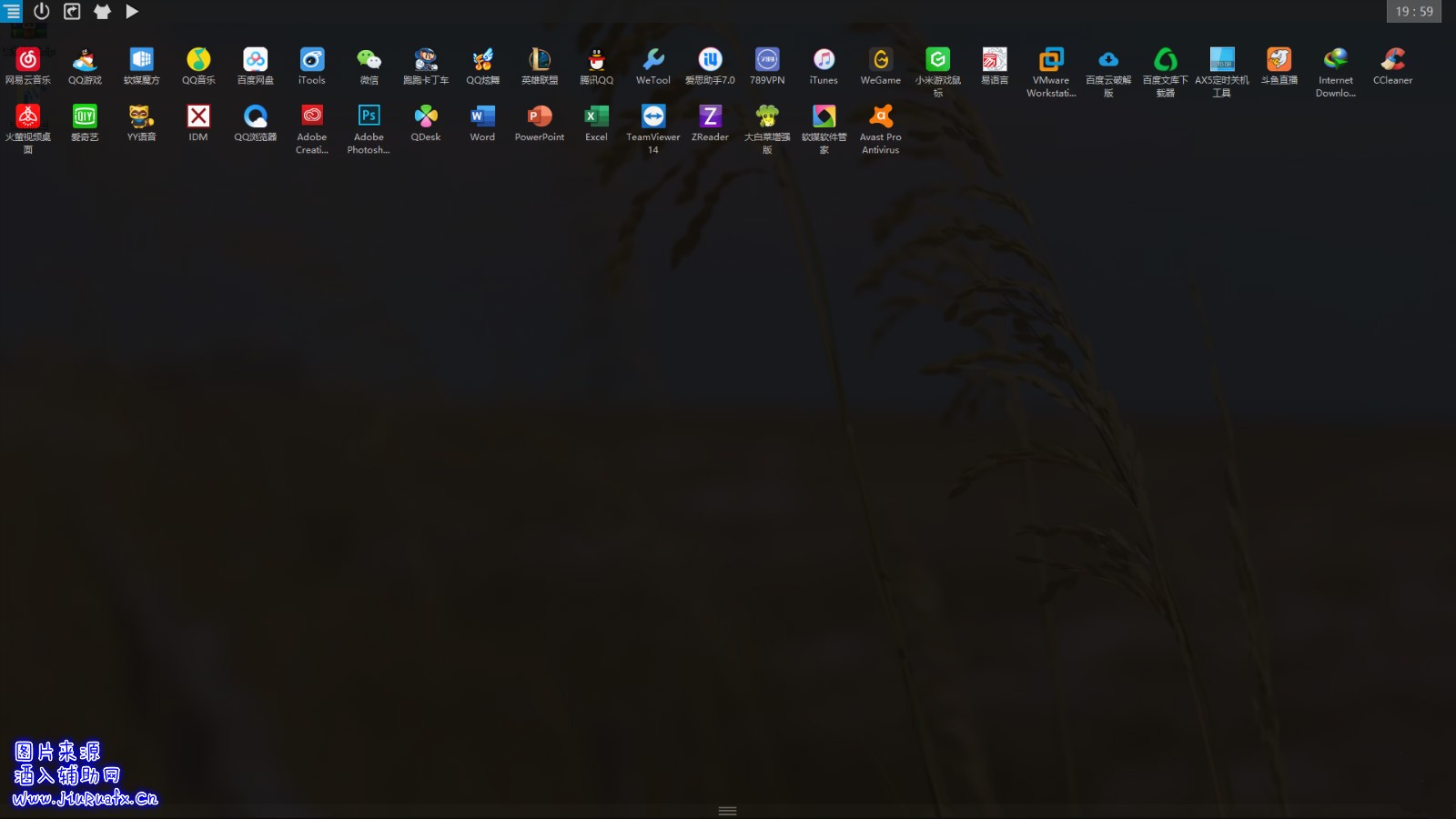Click the play arrow in top bar
The width and height of the screenshot is (1456, 819).
tap(132, 11)
